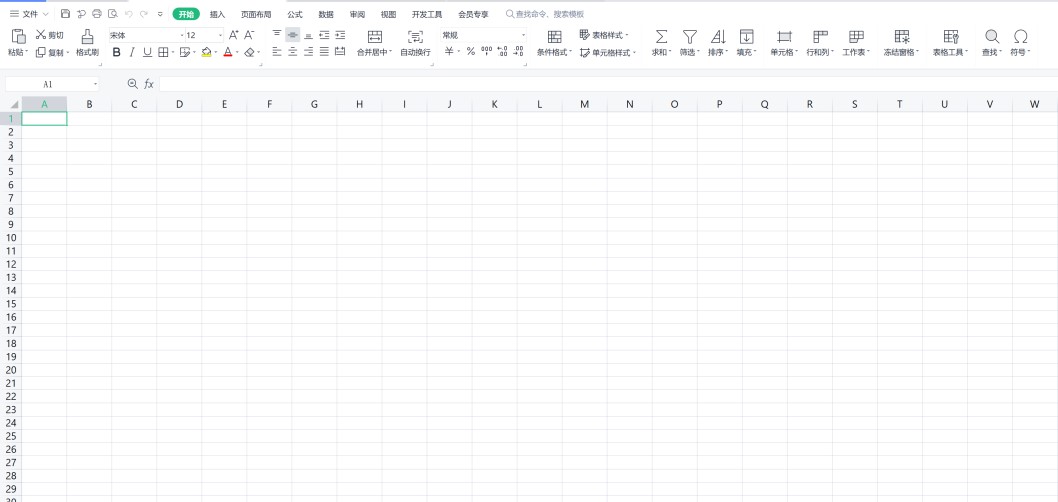The image size is (1058, 502).
Task: Click the Rows and Columns (行和列) button
Action: tap(820, 43)
